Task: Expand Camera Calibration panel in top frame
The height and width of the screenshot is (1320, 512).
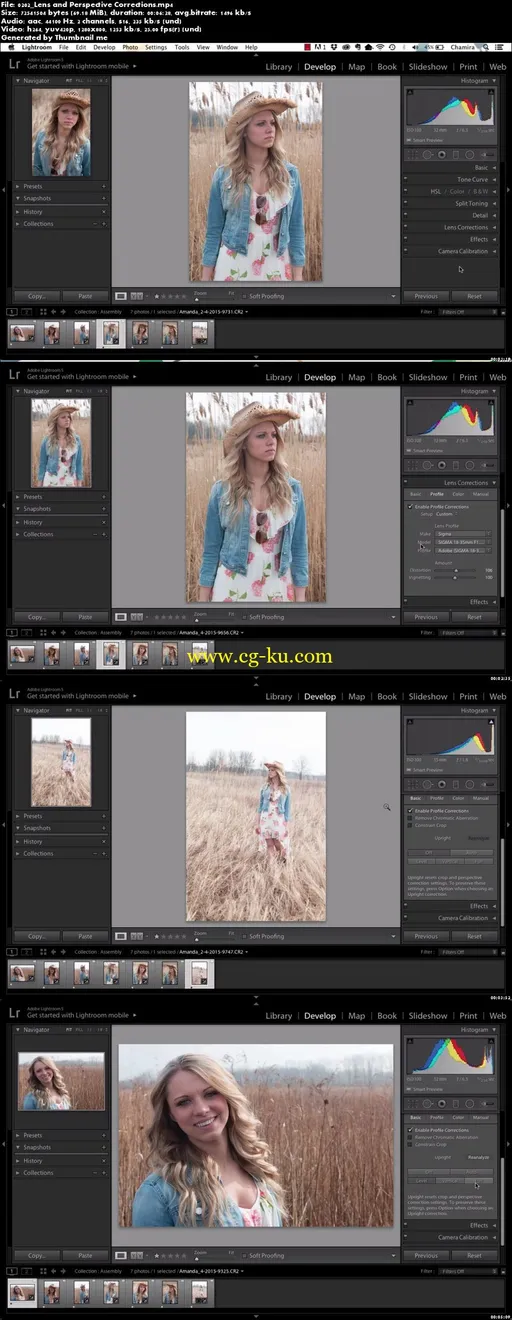Action: pos(449,251)
